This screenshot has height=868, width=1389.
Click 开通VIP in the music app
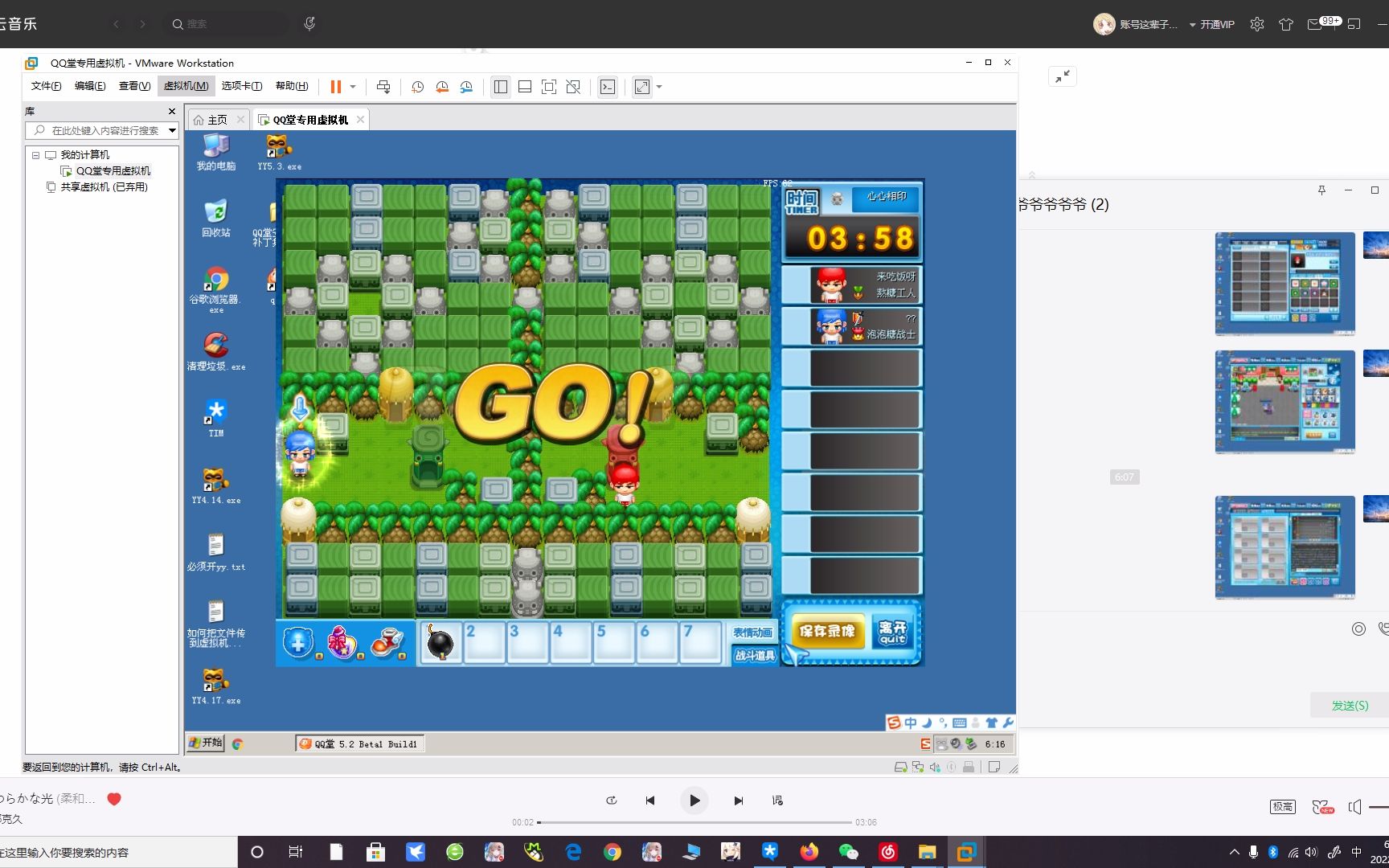point(1217,25)
